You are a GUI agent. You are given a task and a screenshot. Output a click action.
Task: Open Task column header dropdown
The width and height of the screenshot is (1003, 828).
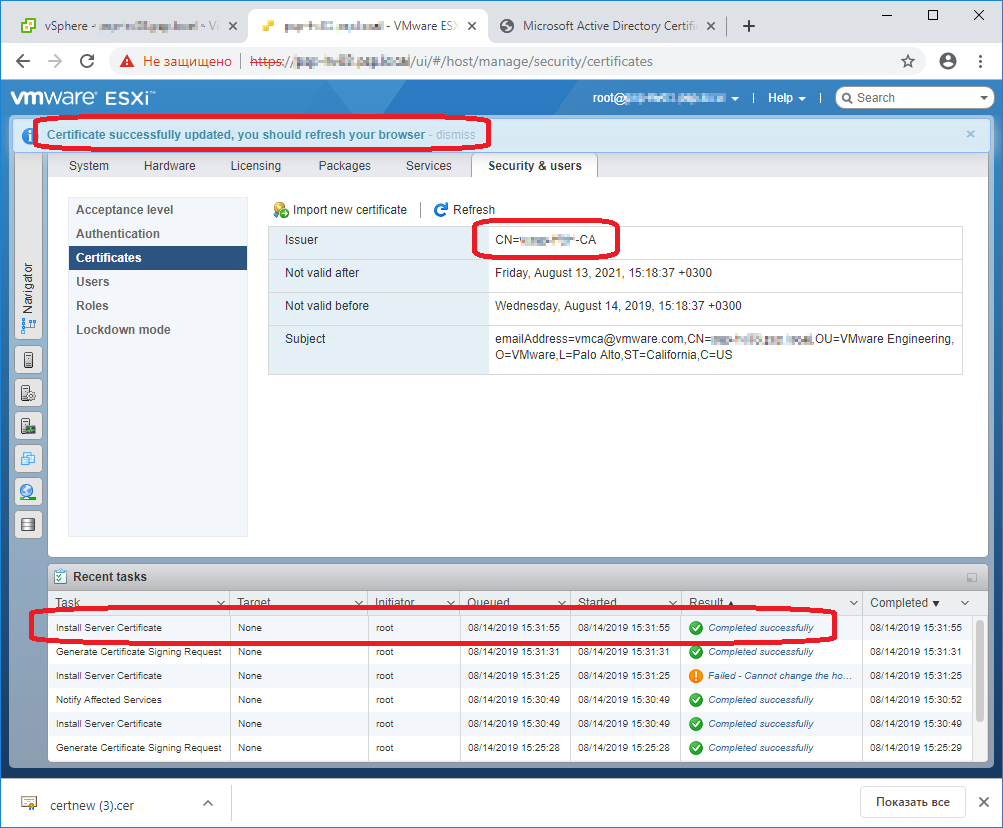(x=221, y=603)
